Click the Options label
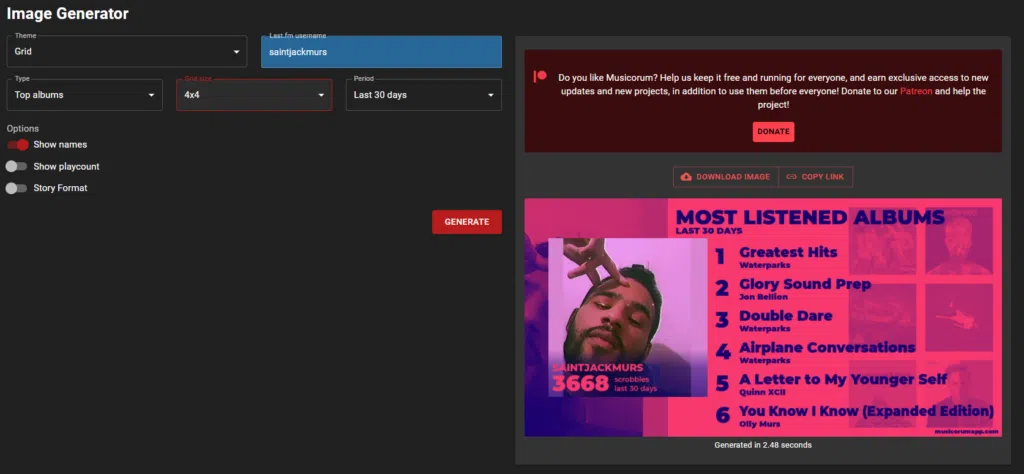The width and height of the screenshot is (1024, 474). coord(23,129)
